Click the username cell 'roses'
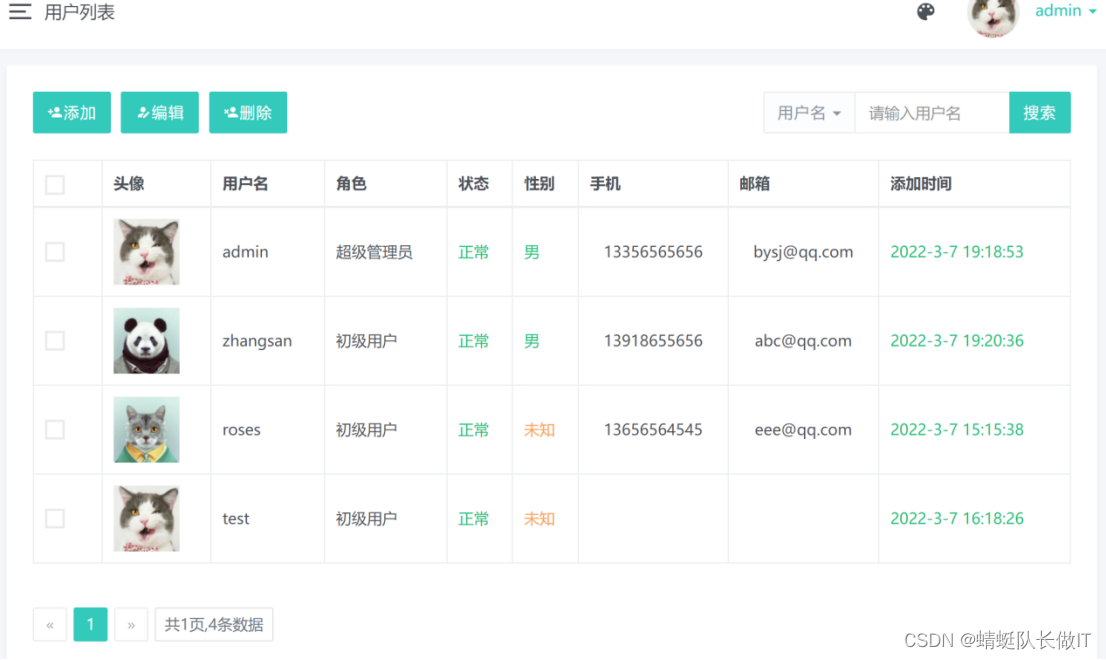Screen dimensions: 1106x660 (x=241, y=429)
